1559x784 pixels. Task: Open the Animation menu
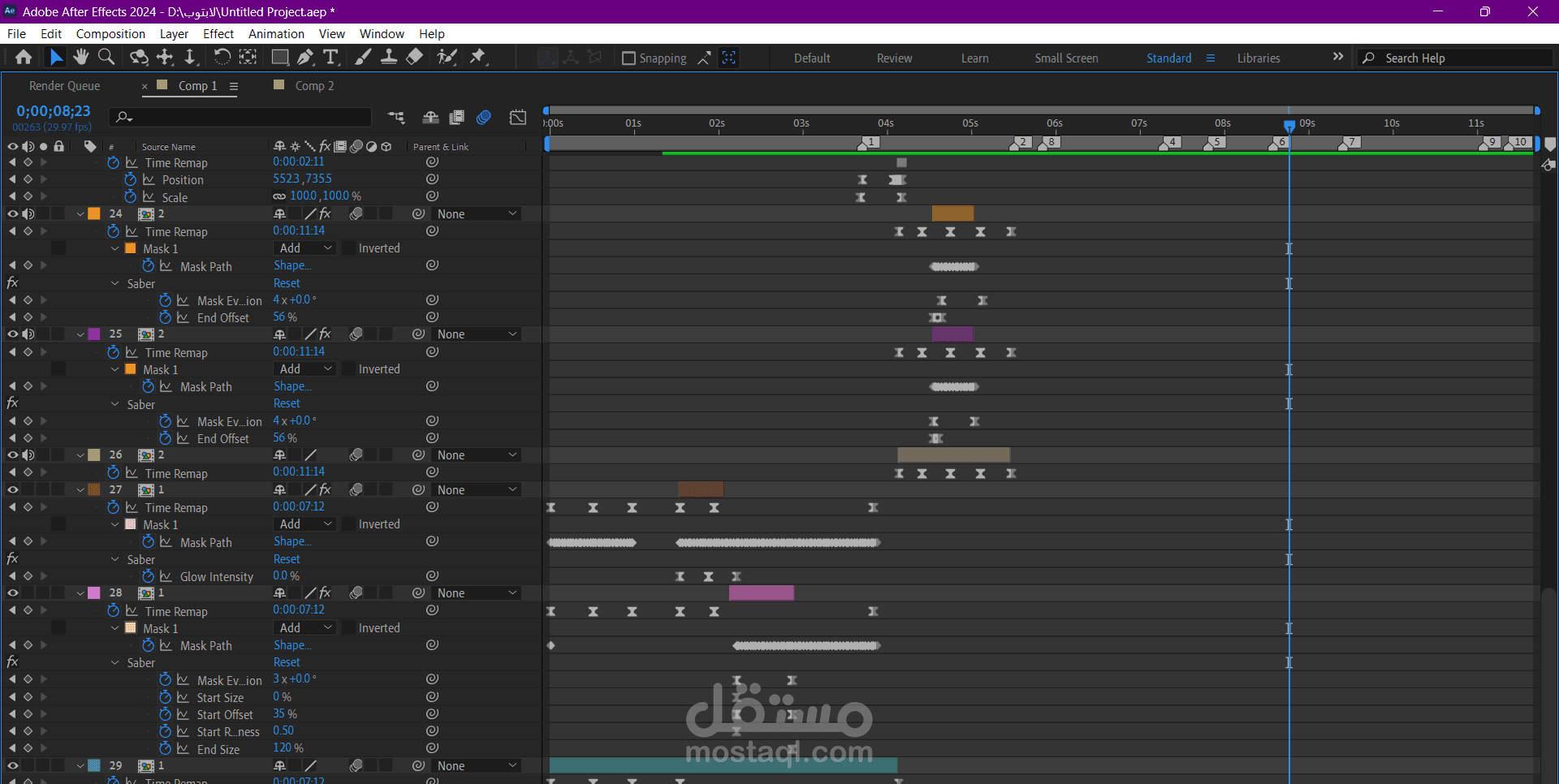[x=276, y=34]
